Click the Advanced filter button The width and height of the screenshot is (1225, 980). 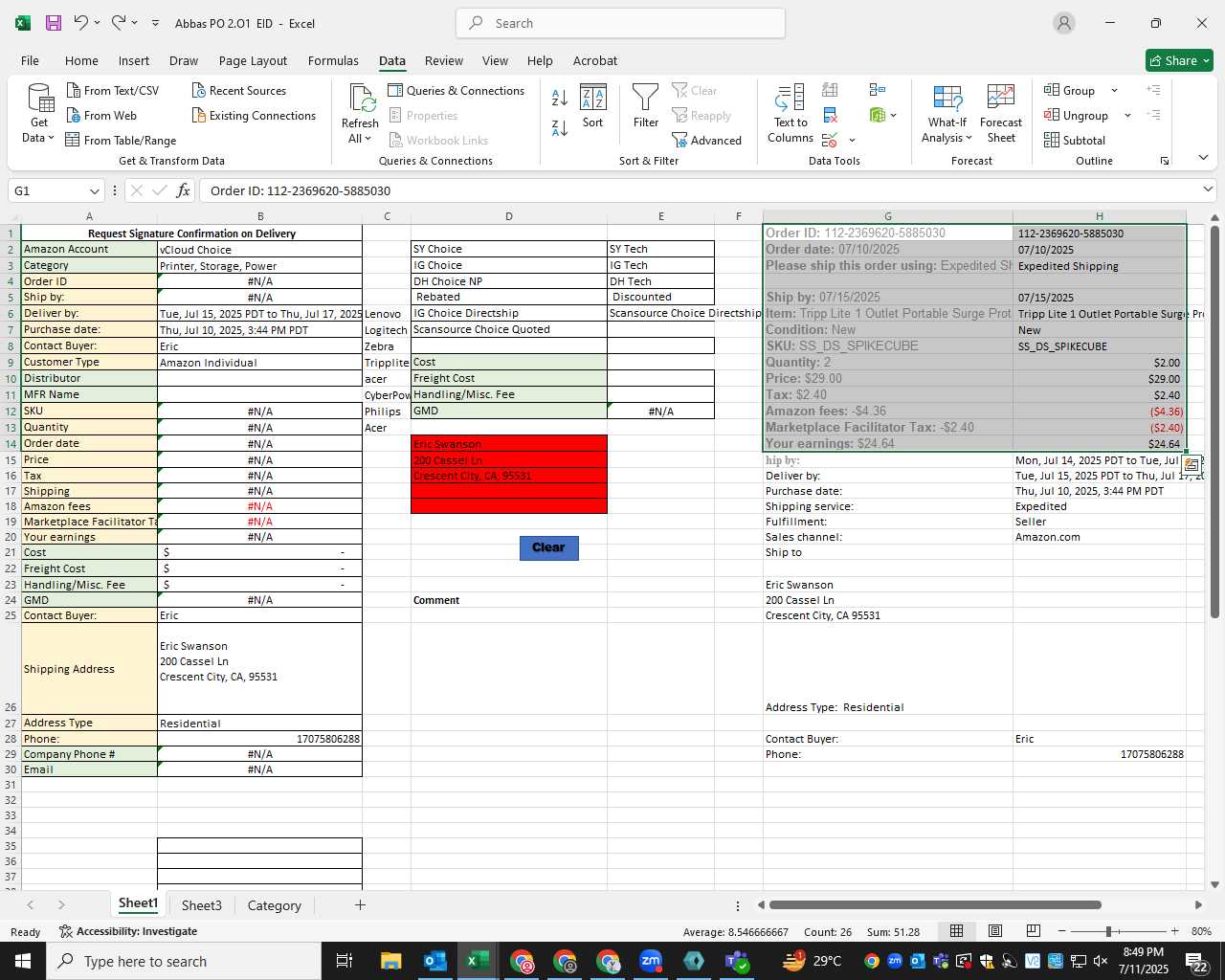[707, 140]
